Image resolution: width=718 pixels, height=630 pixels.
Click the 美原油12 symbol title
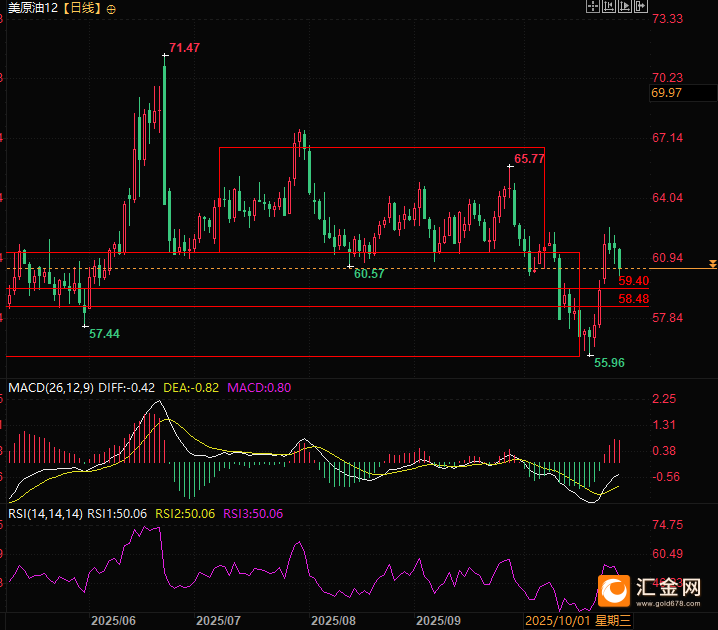coord(31,8)
